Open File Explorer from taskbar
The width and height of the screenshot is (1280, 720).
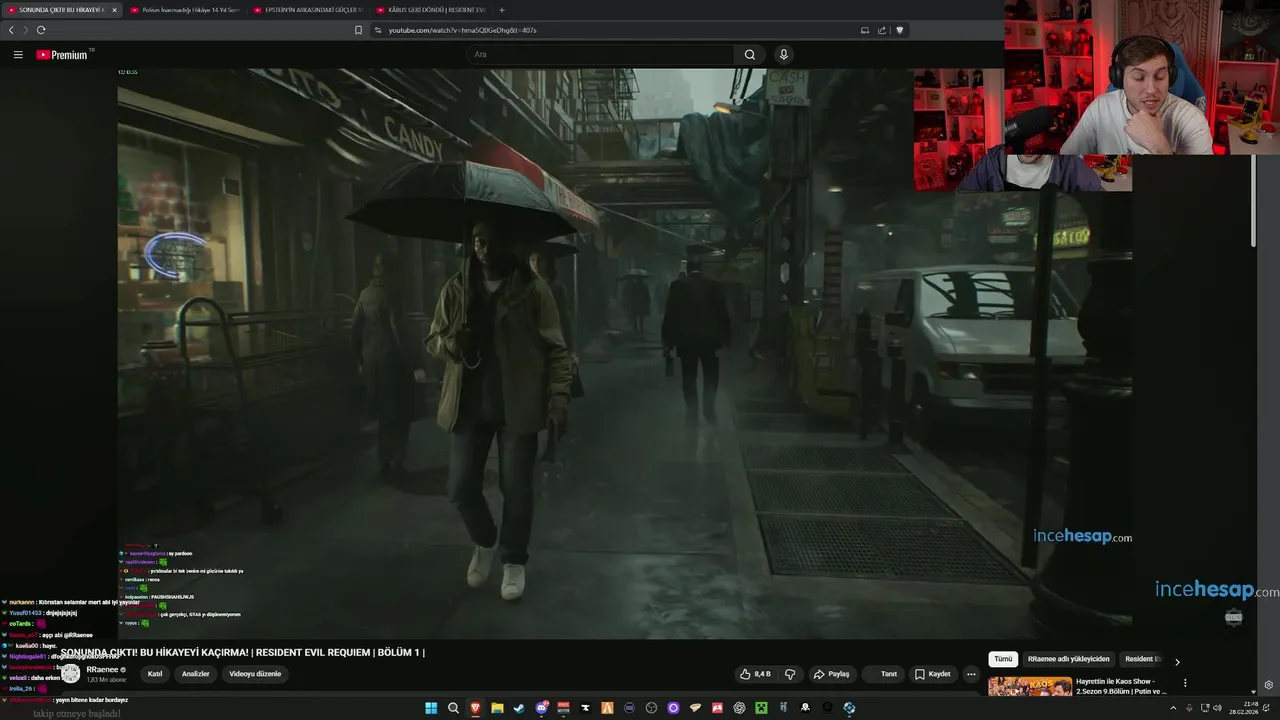(497, 708)
